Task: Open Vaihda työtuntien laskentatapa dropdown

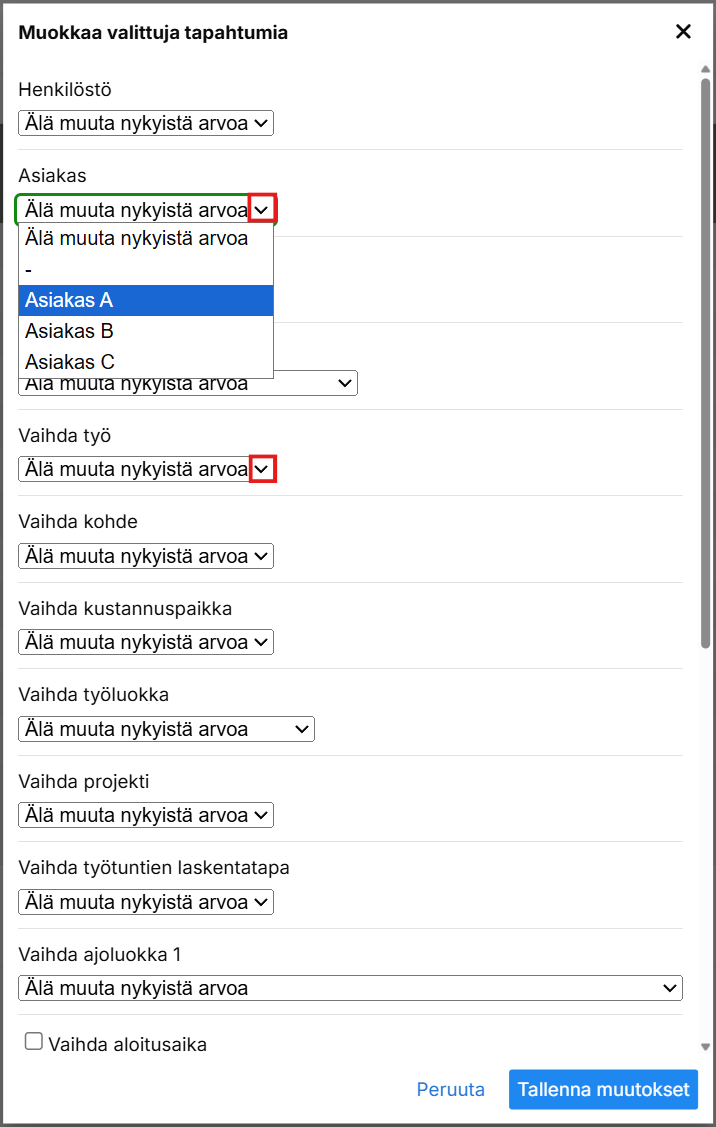Action: [x=145, y=902]
